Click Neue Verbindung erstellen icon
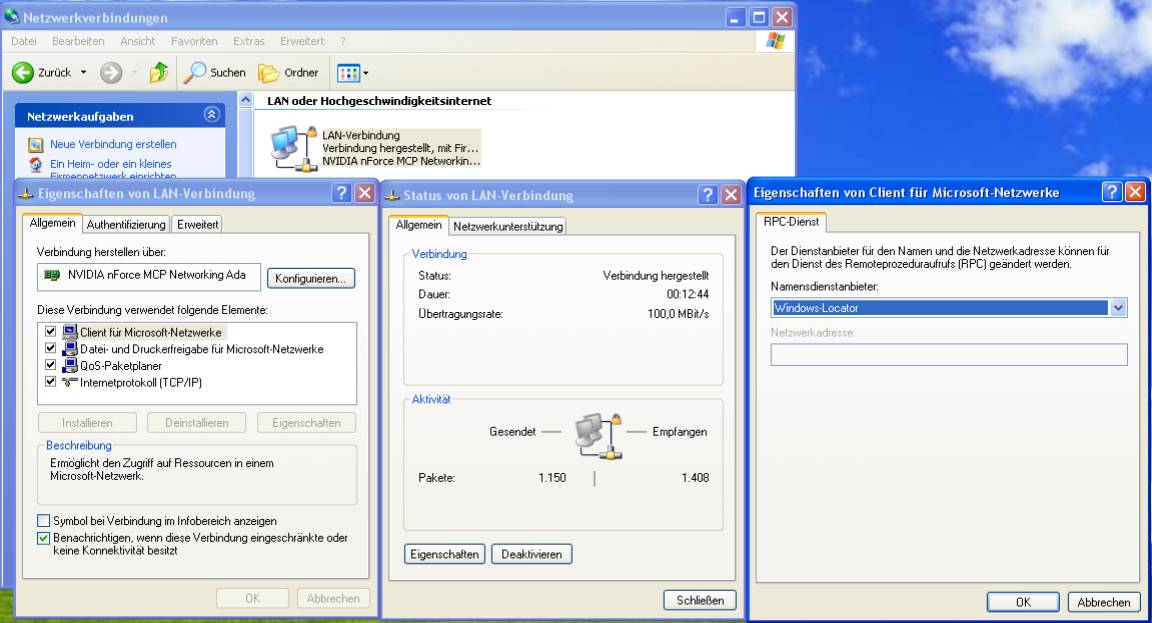The height and width of the screenshot is (623, 1152). 36,145
